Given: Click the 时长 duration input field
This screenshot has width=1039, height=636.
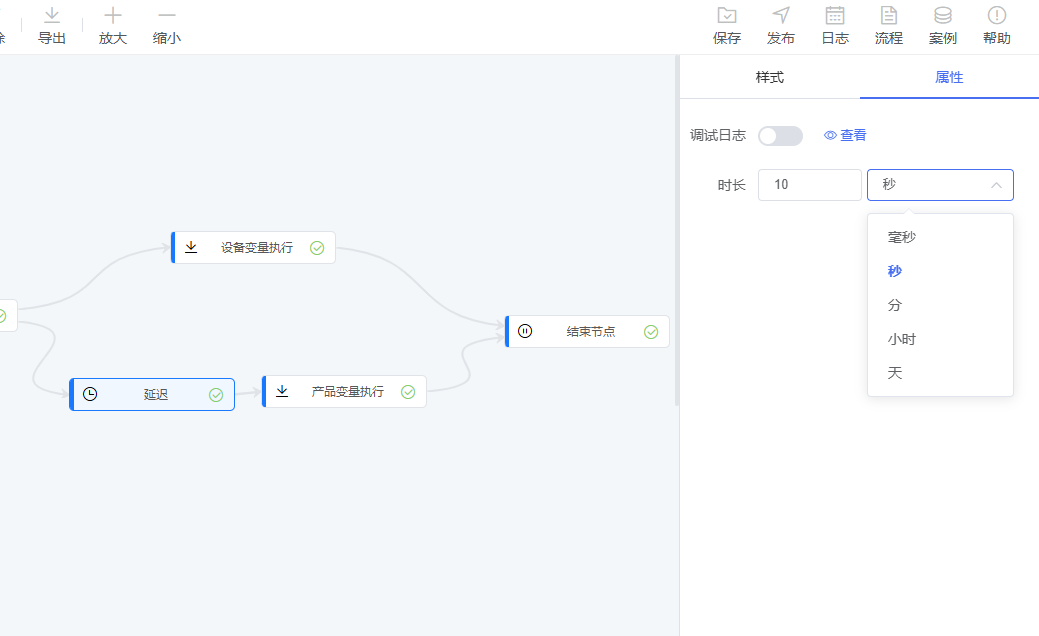Looking at the screenshot, I should tap(809, 185).
